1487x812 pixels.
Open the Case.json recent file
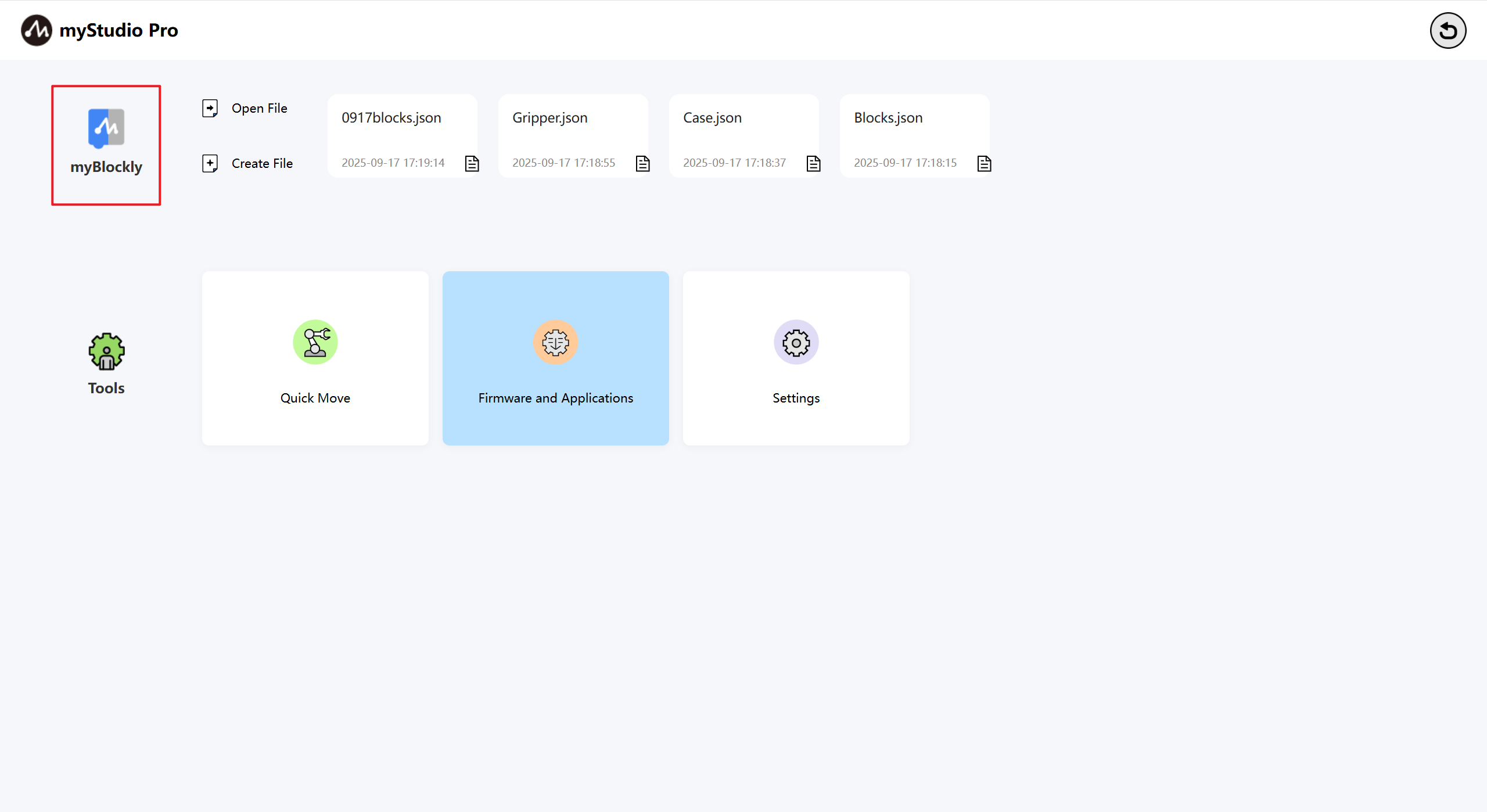(712, 118)
